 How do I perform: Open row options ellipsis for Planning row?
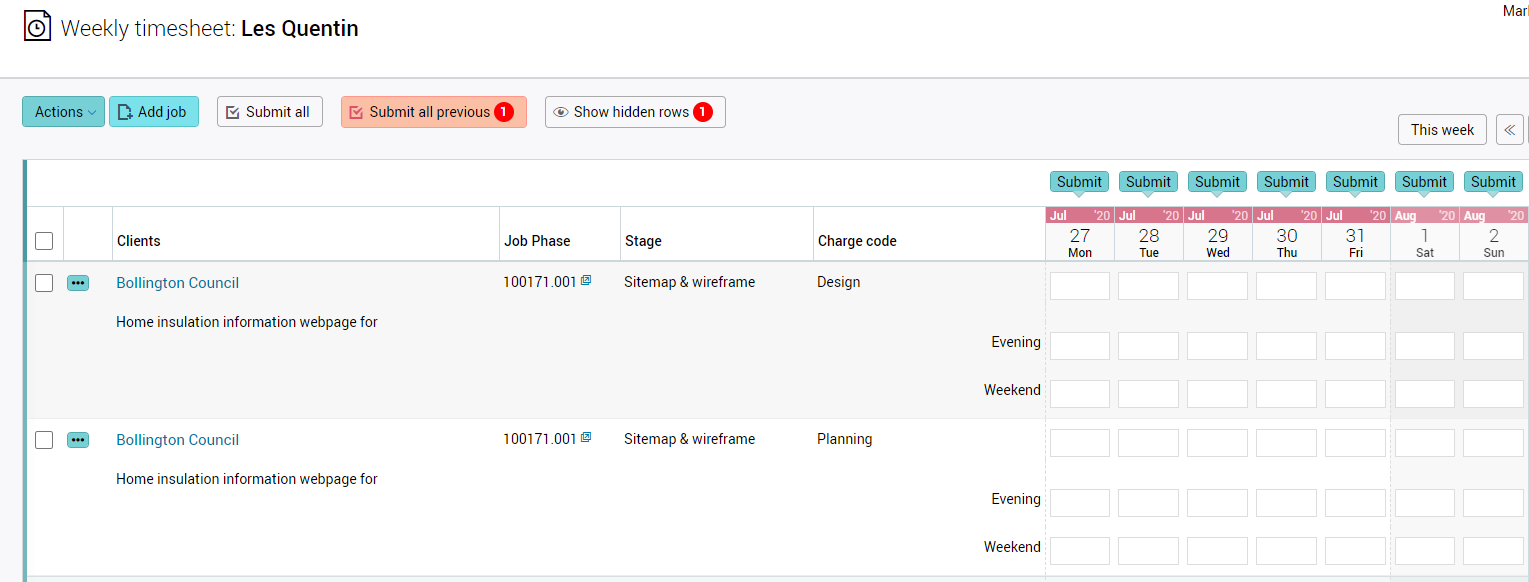(78, 440)
